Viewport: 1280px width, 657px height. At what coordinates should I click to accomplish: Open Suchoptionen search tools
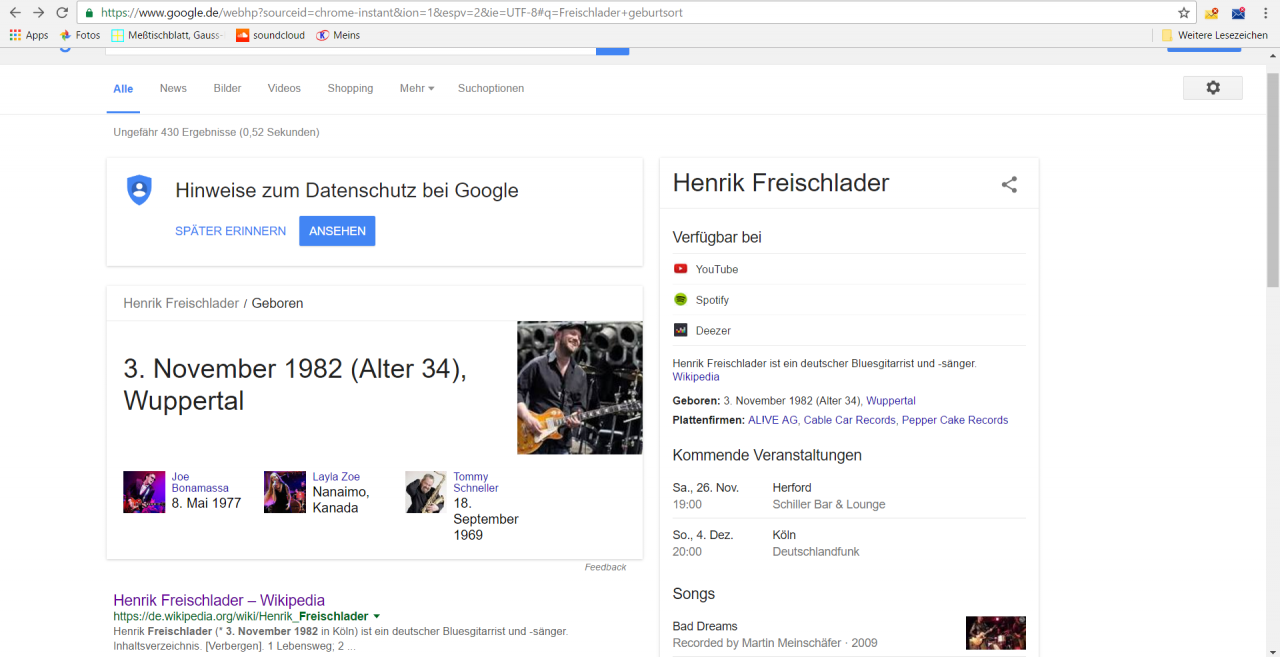pyautogui.click(x=491, y=88)
